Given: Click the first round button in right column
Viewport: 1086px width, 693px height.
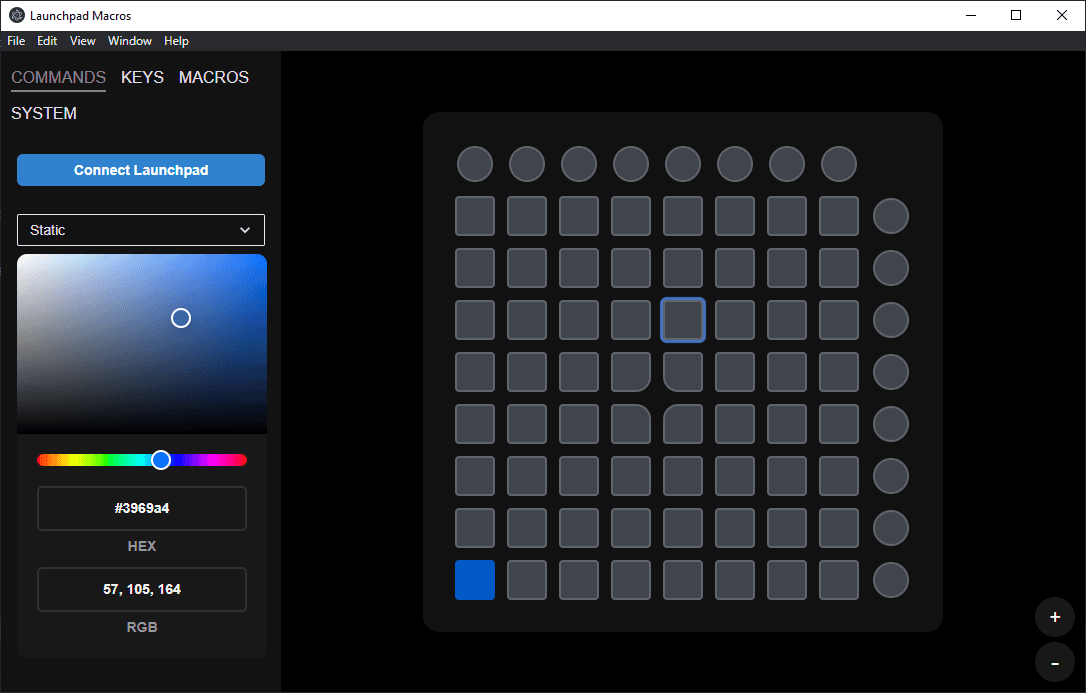Looking at the screenshot, I should [891, 216].
